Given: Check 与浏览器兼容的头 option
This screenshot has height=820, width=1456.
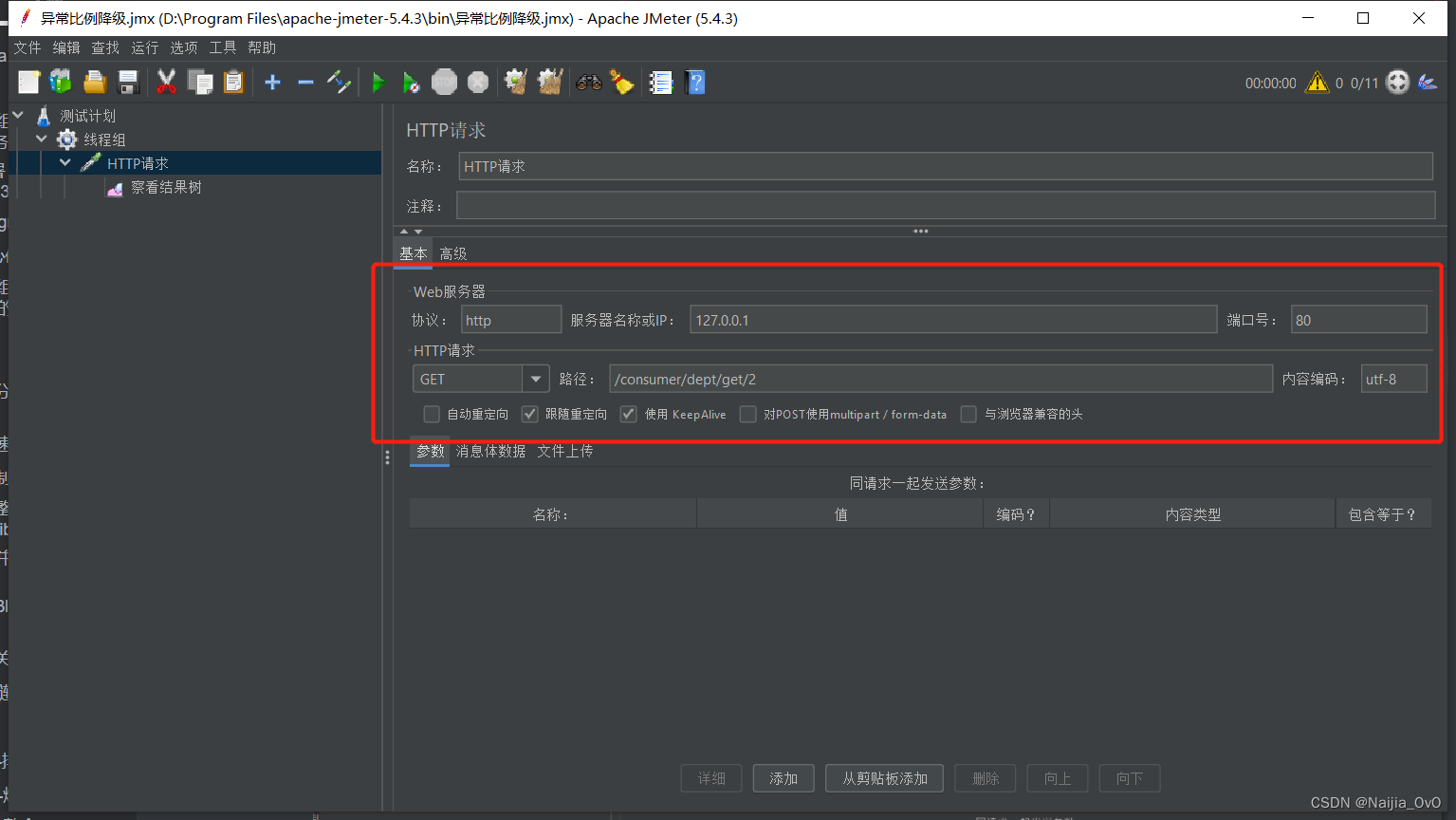Looking at the screenshot, I should coord(968,414).
